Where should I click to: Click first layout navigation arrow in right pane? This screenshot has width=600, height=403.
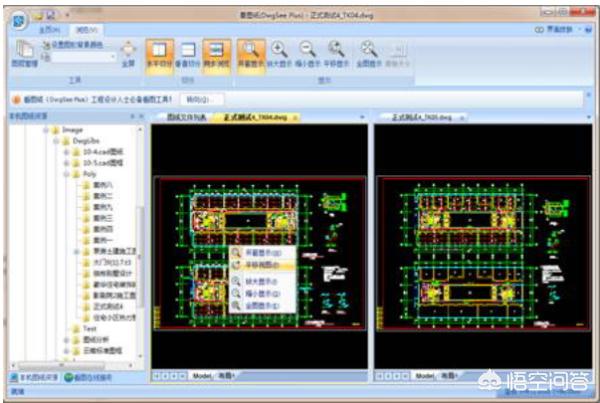[380, 377]
